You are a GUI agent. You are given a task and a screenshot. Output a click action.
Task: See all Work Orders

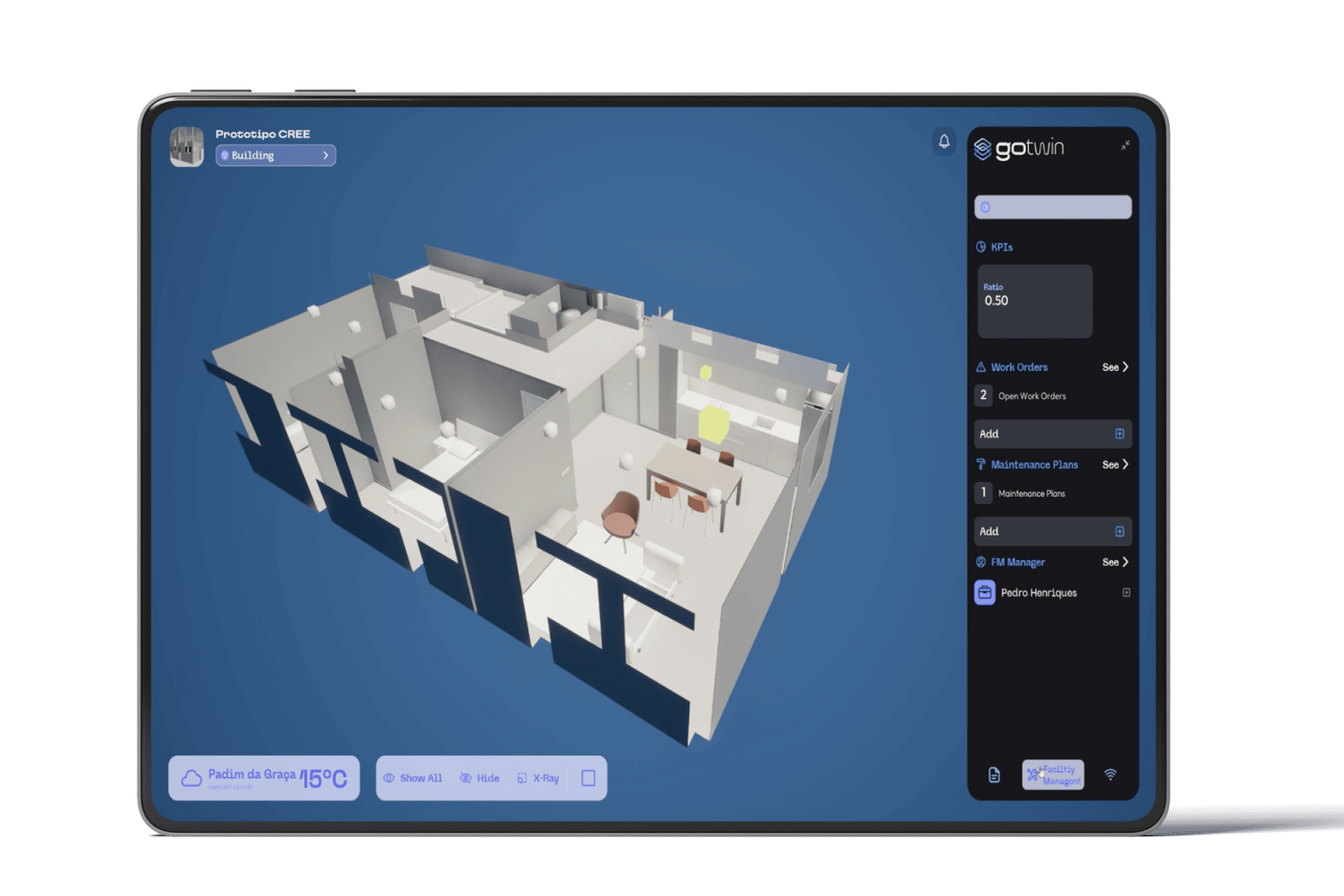[x=1116, y=367]
